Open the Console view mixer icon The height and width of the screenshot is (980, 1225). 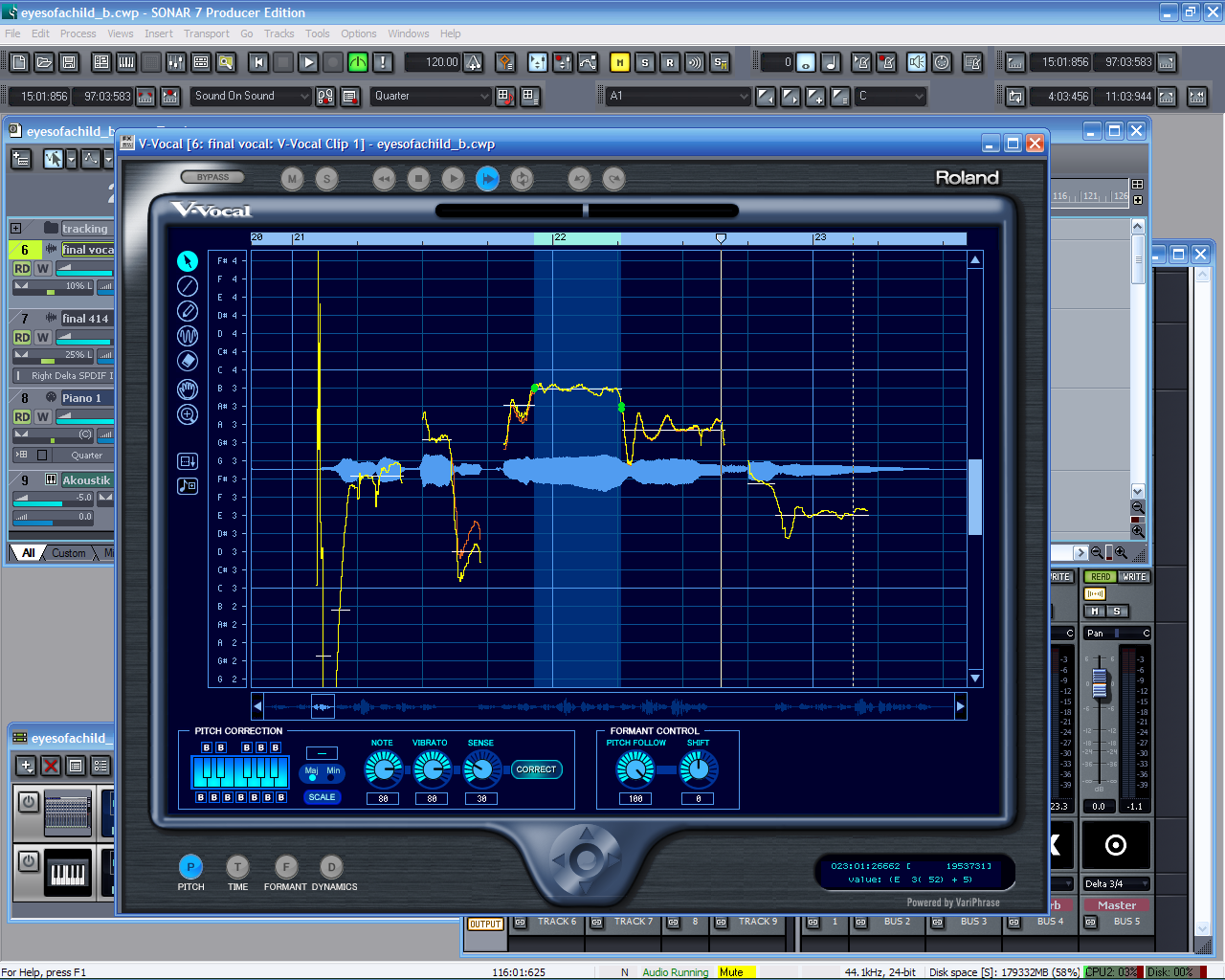176,62
